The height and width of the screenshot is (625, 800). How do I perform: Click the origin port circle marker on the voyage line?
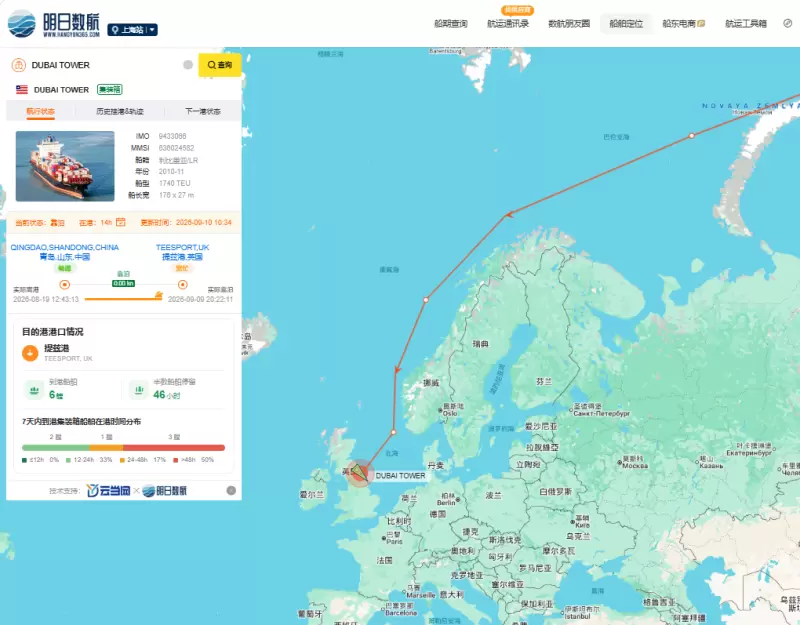[x=65, y=285]
